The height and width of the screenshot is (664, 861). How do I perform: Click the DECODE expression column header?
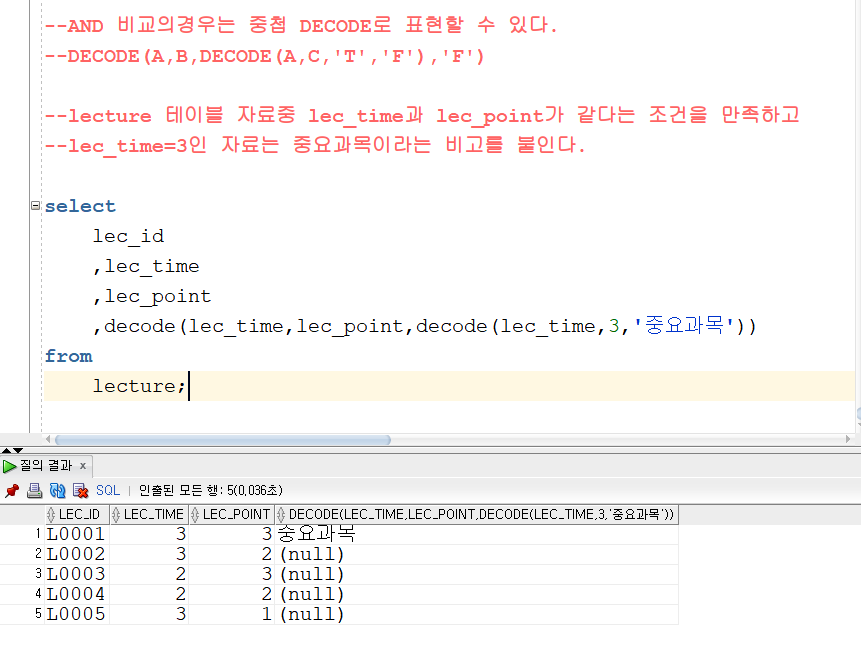click(x=476, y=515)
